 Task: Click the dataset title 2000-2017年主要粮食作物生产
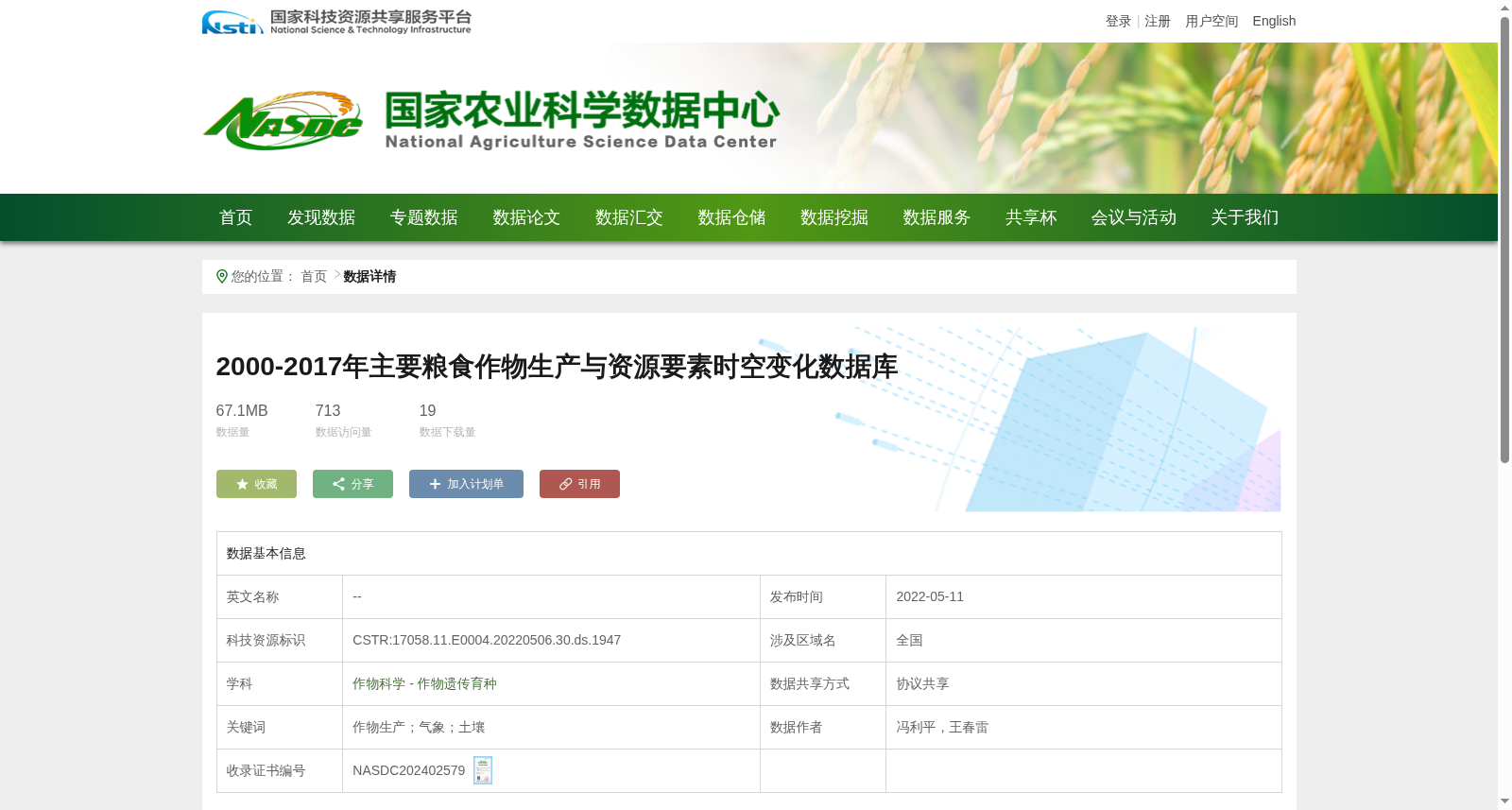(x=557, y=367)
